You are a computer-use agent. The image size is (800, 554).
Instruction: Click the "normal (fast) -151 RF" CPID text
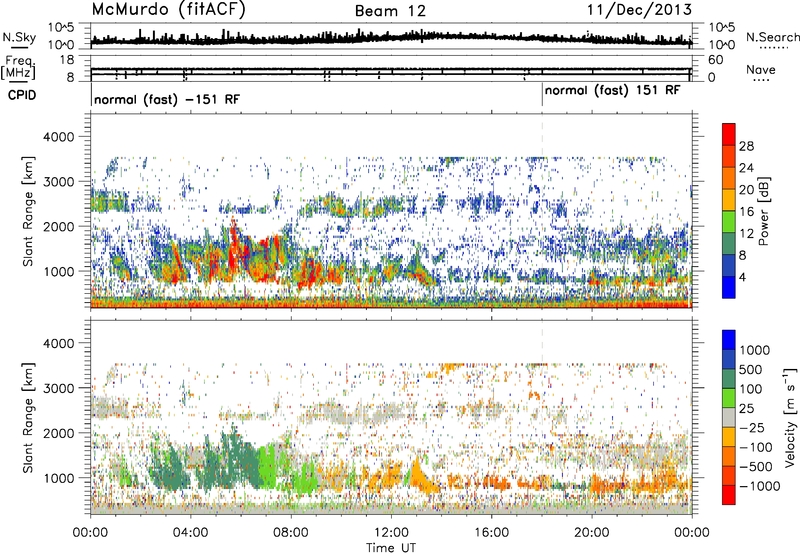click(x=167, y=99)
